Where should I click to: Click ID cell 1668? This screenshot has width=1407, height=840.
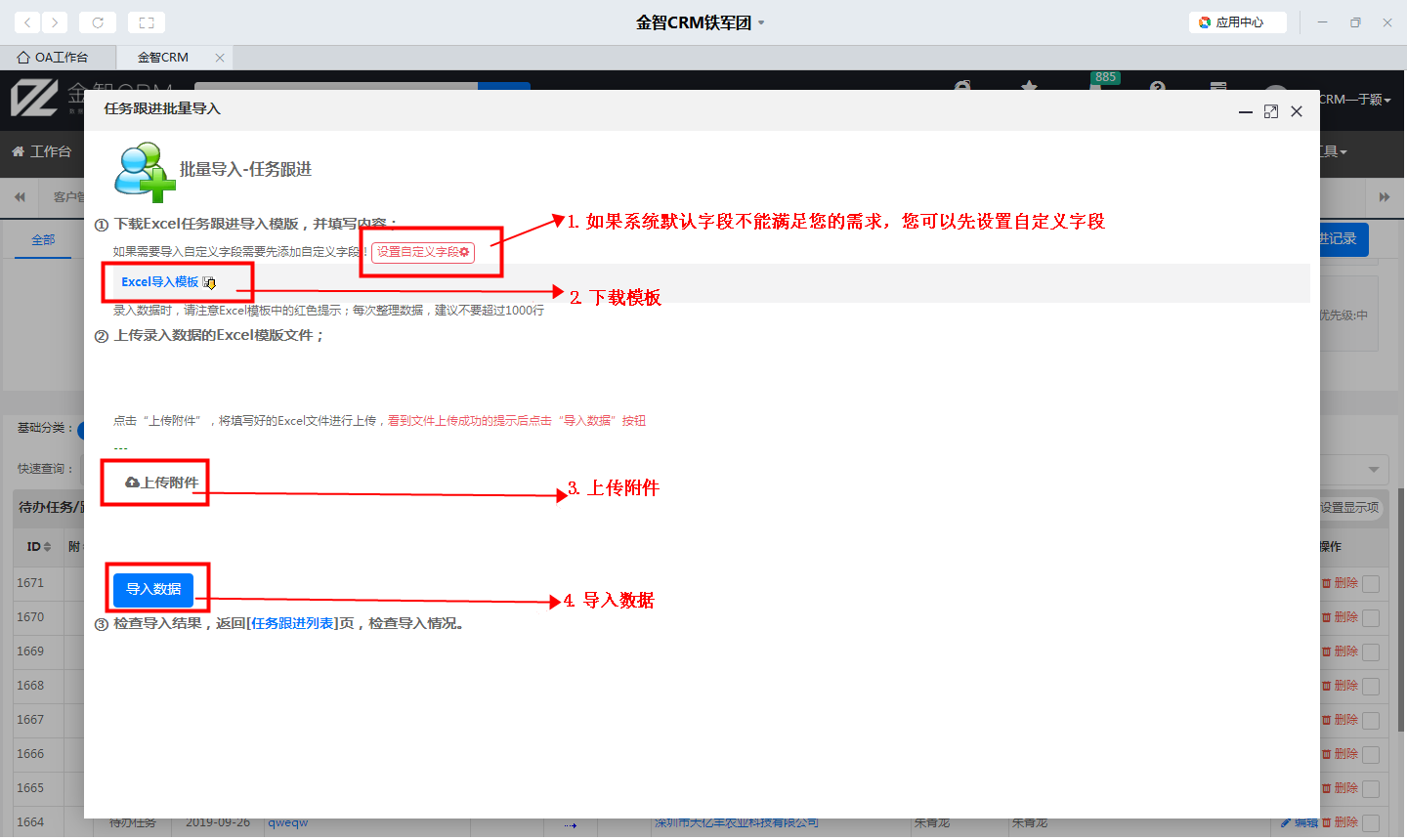pyautogui.click(x=30, y=686)
